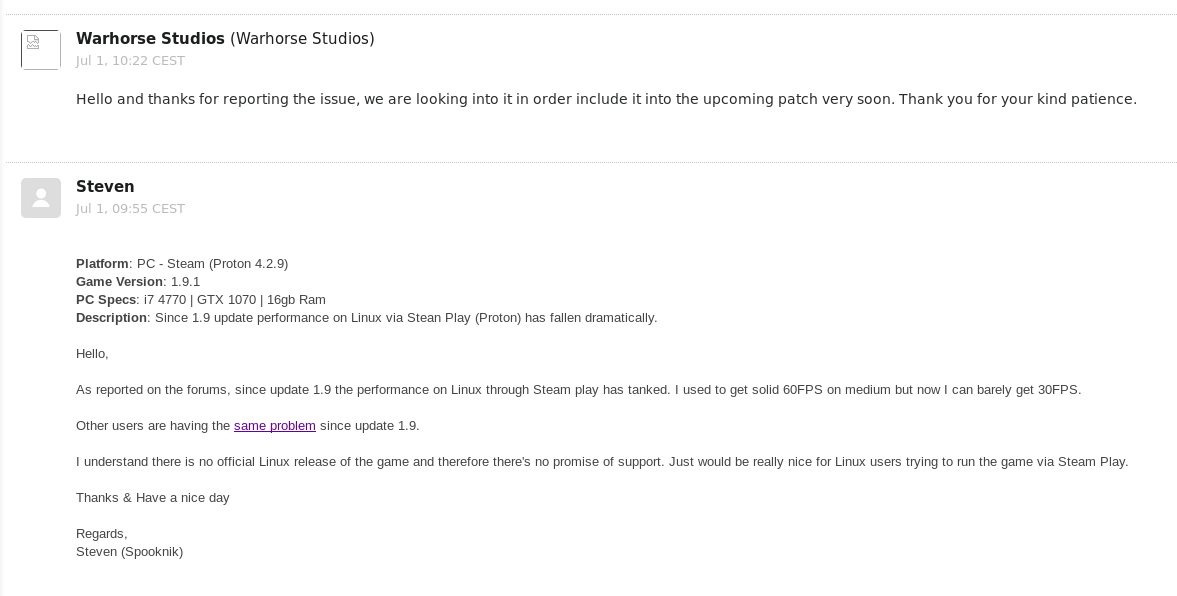Viewport: 1177px width, 596px height.
Task: Click Steven's gray default user avatar
Action: [x=41, y=198]
